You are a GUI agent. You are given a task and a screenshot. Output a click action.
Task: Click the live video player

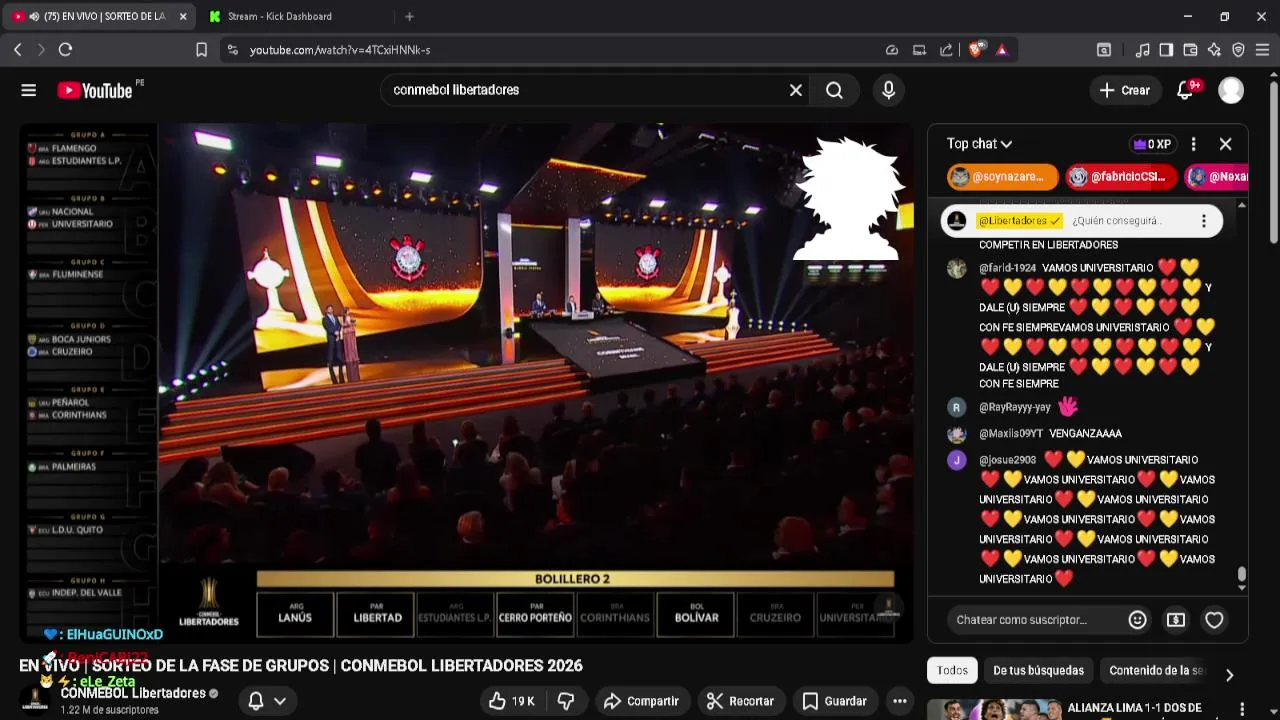pyautogui.click(x=466, y=383)
